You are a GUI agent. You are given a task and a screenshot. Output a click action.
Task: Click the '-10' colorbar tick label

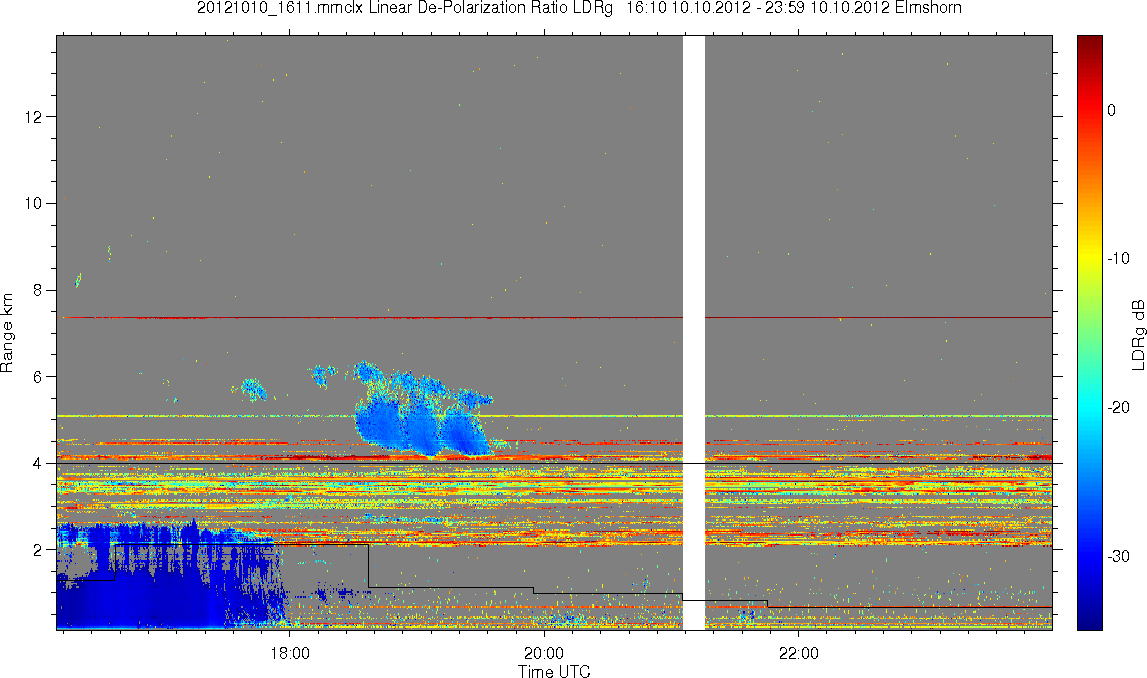tap(1118, 258)
